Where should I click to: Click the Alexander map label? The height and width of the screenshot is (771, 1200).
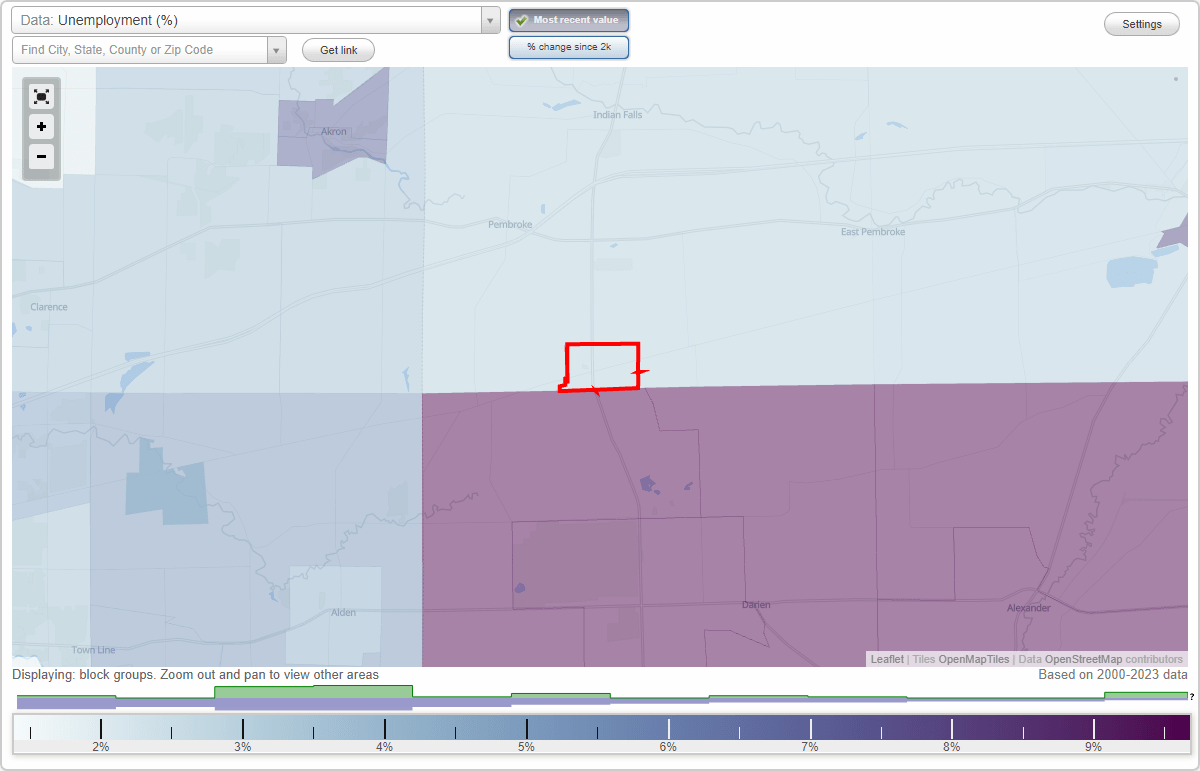coord(1028,608)
